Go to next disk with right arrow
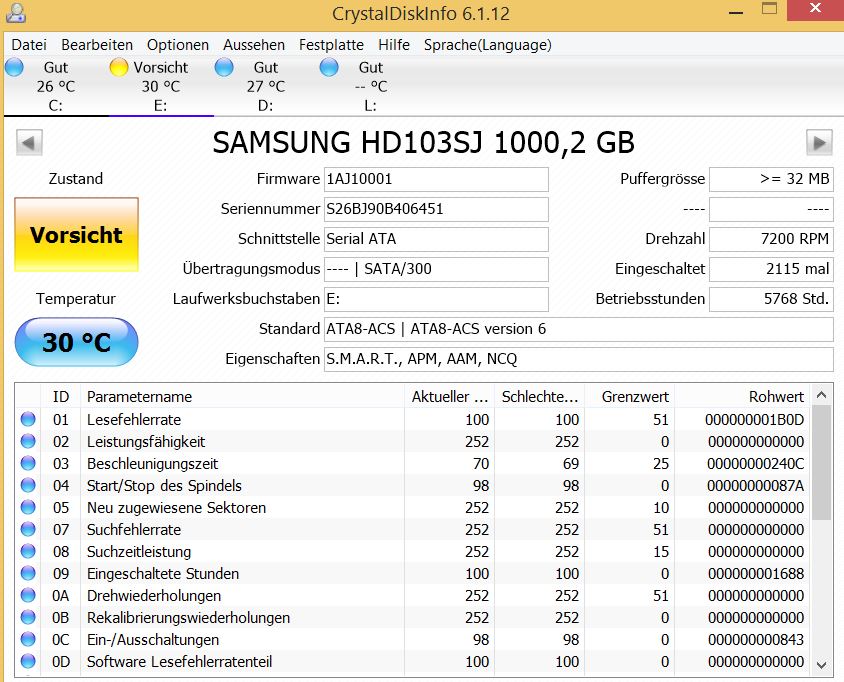844x682 pixels. coord(819,143)
